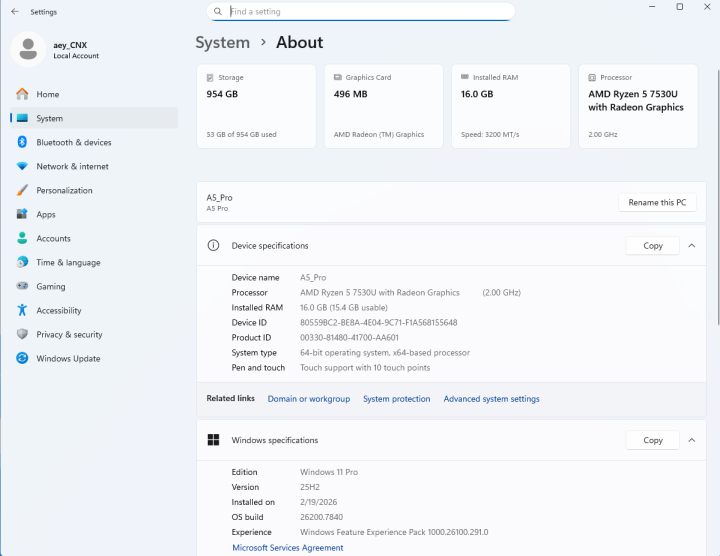720x556 pixels.
Task: Open the Home settings page icon
Action: click(22, 94)
